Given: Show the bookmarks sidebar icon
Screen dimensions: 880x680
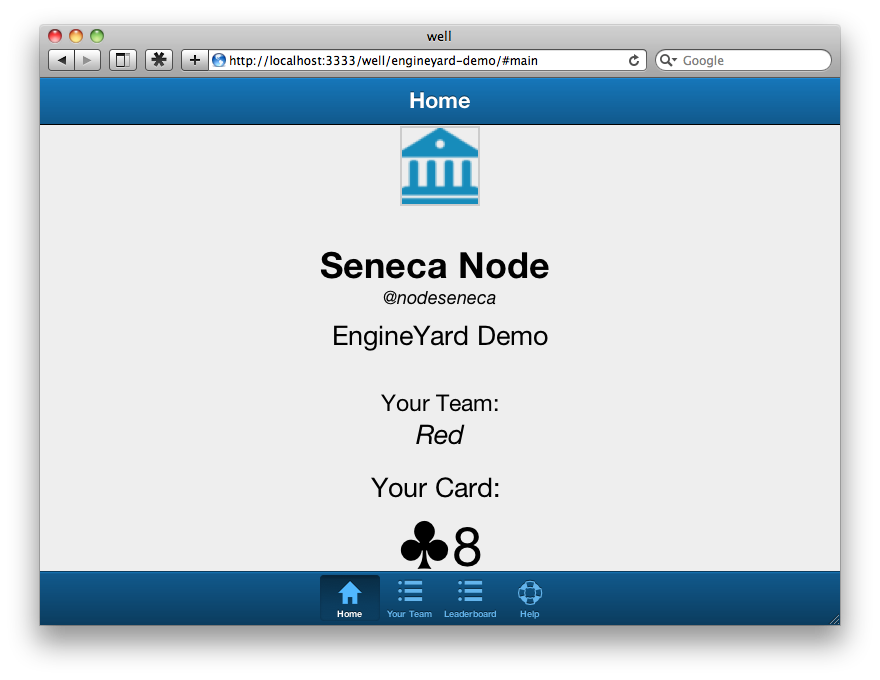Looking at the screenshot, I should pyautogui.click(x=123, y=60).
